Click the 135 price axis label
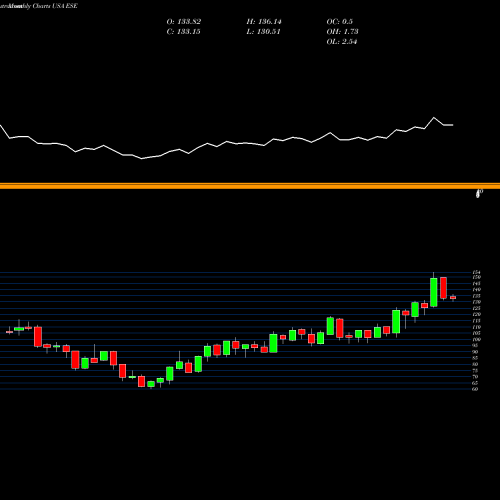 click(x=476, y=296)
